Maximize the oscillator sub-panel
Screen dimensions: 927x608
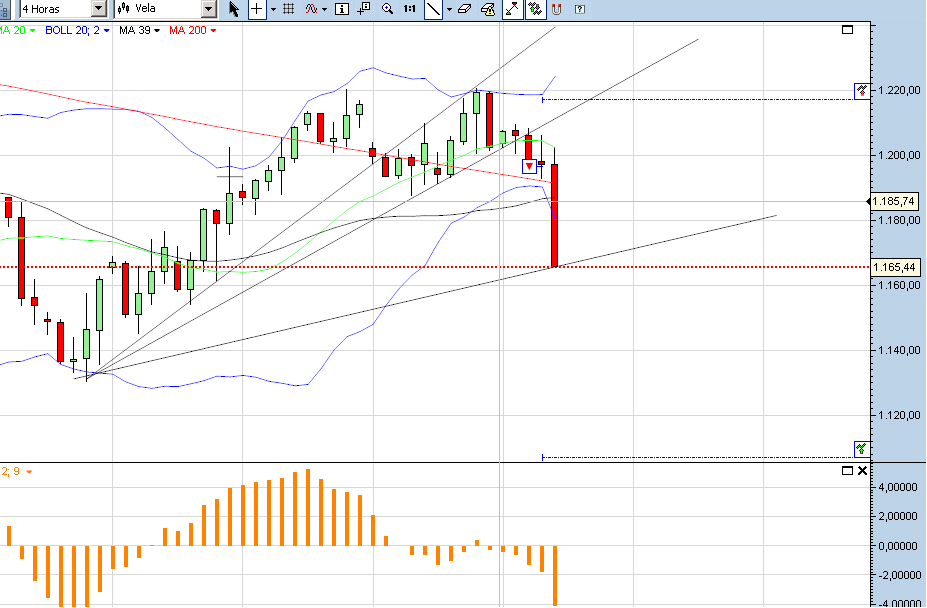point(847,471)
